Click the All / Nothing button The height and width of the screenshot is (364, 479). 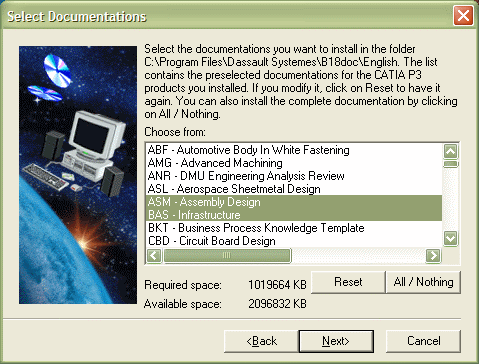423,282
